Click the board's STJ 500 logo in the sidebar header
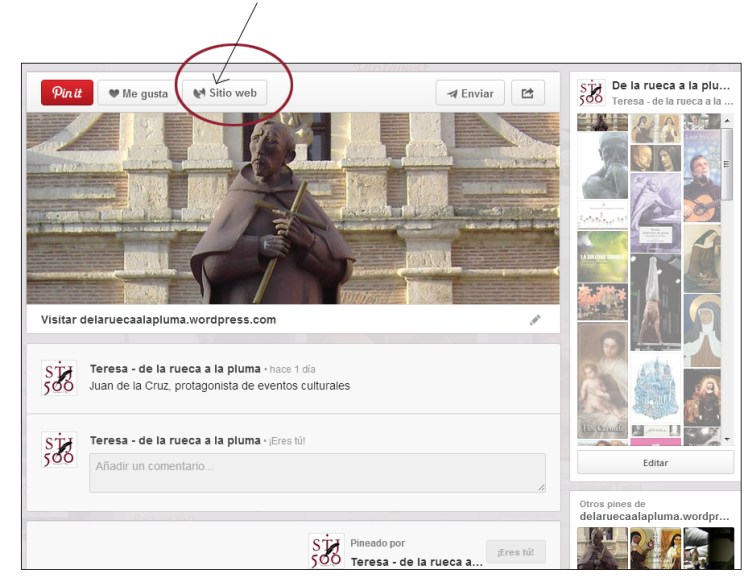Image resolution: width=748 pixels, height=582 pixels. pyautogui.click(x=592, y=94)
